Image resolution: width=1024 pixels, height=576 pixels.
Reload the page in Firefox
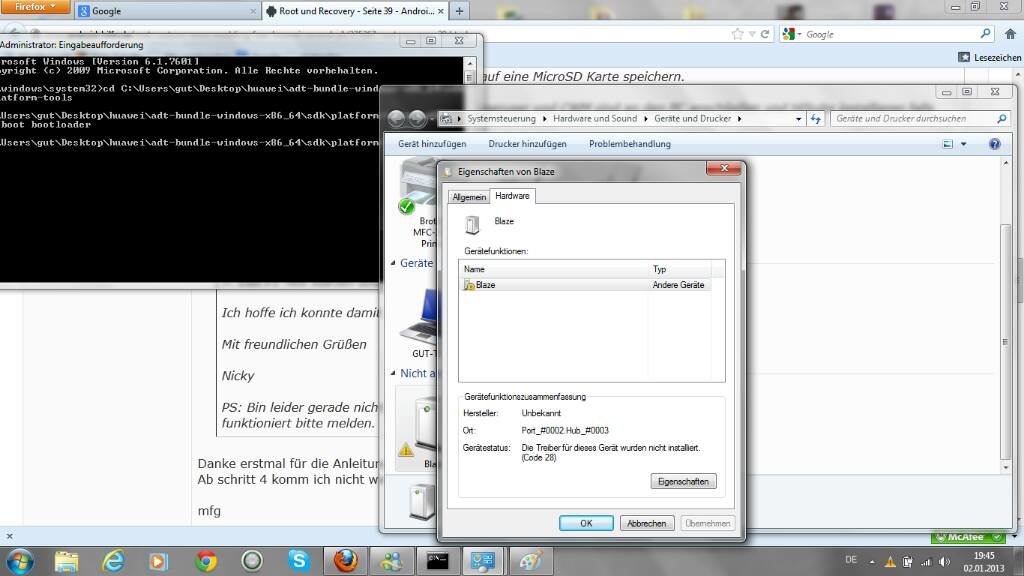(765, 34)
